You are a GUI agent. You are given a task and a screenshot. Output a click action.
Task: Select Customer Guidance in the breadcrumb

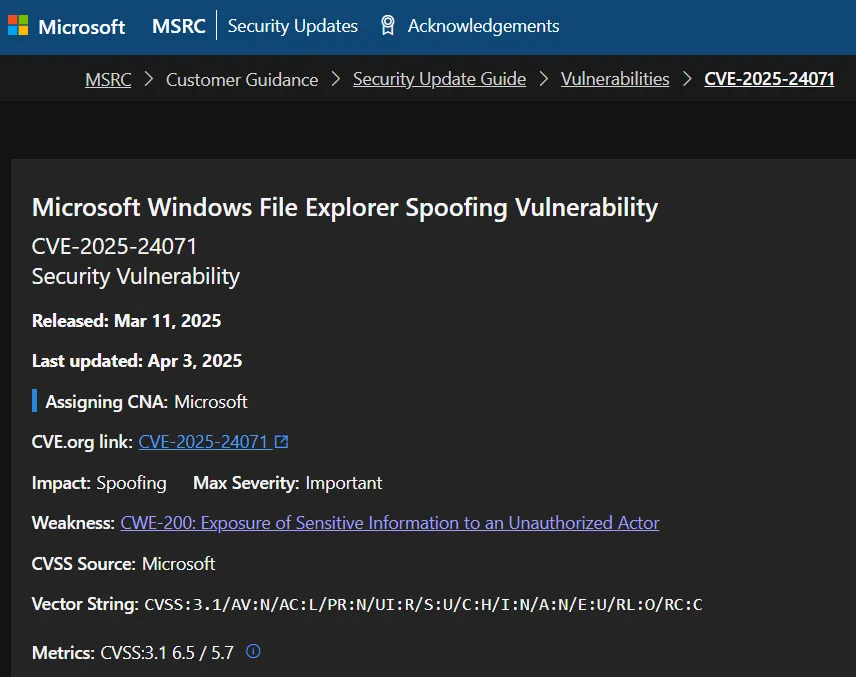coord(242,79)
